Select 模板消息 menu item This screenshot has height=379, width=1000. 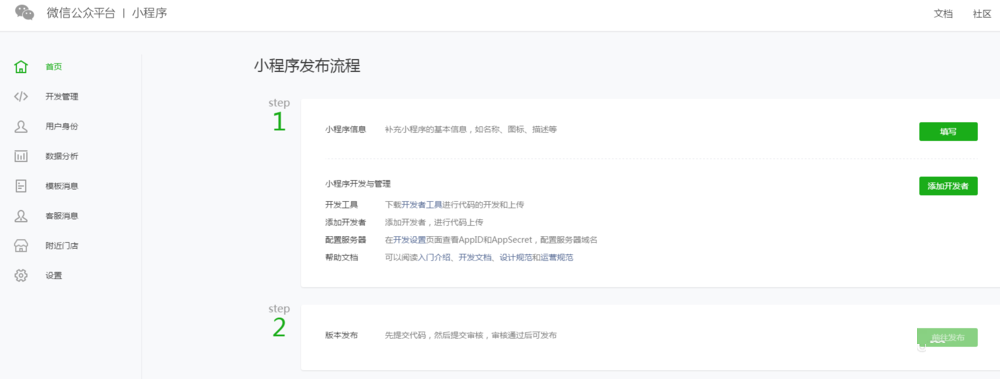(62, 186)
